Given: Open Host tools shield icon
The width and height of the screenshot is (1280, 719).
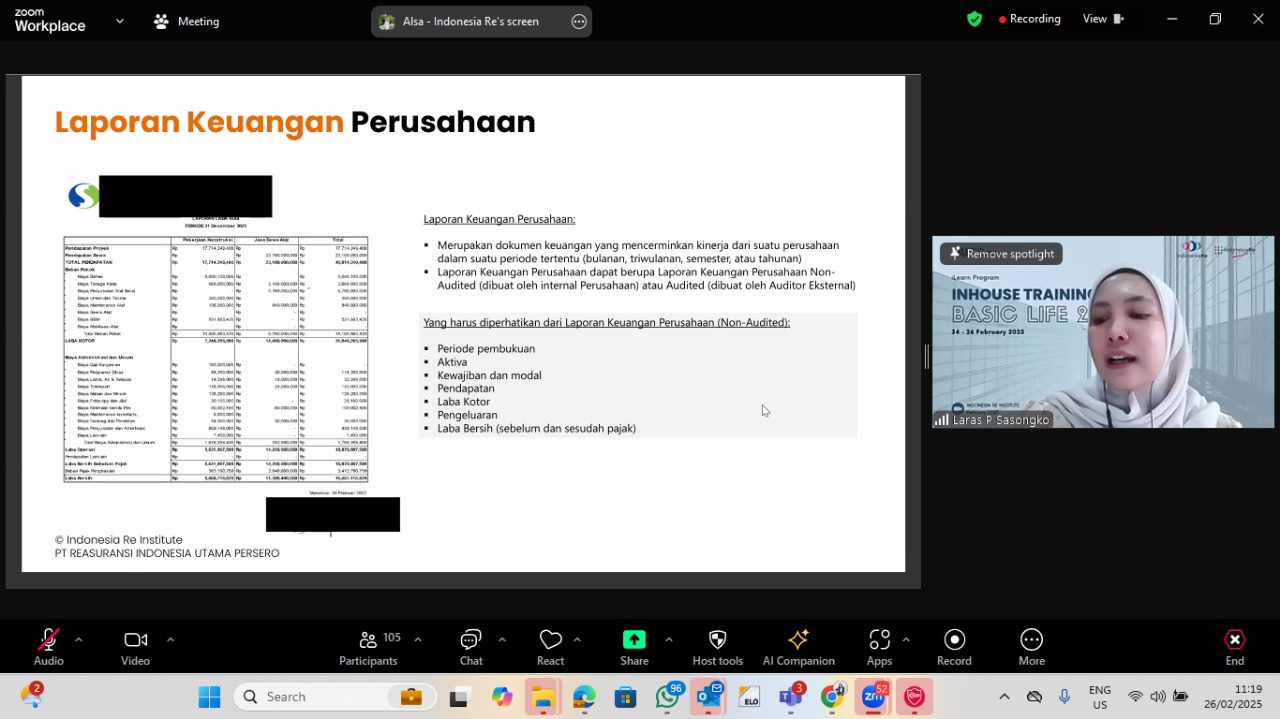Looking at the screenshot, I should coord(717,639).
